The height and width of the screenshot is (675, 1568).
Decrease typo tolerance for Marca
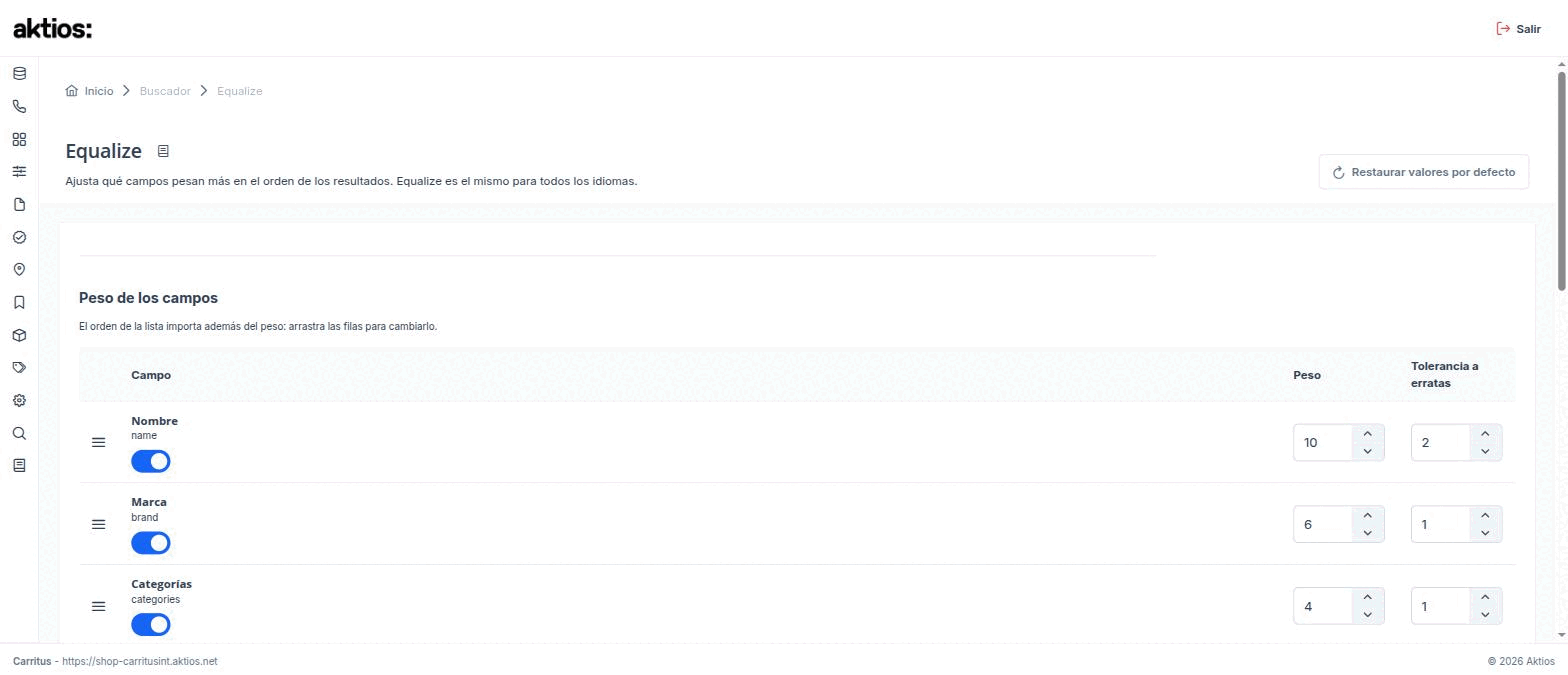tap(1485, 533)
